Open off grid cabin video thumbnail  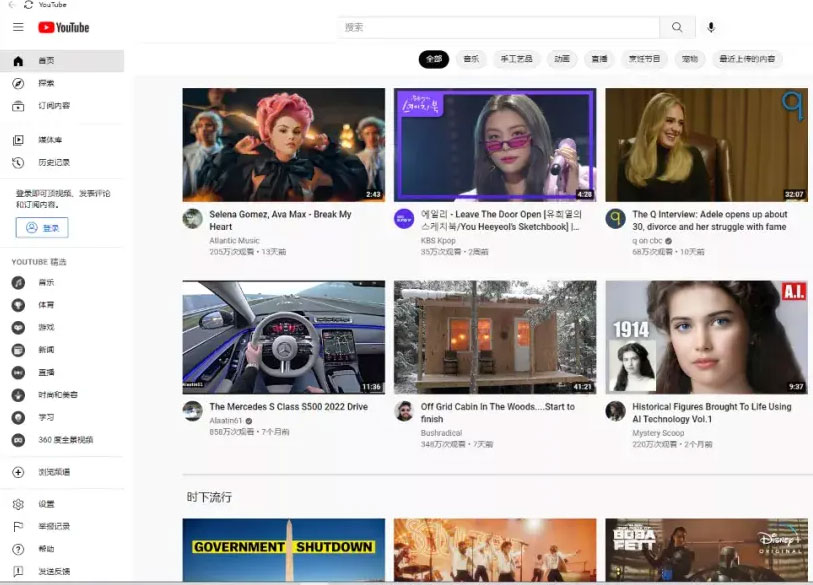495,337
